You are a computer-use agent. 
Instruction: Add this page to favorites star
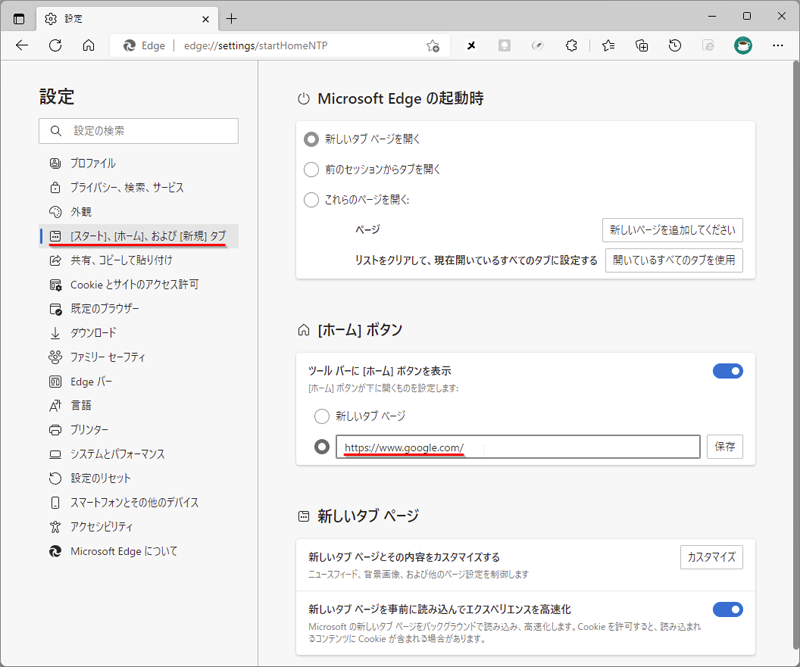(433, 46)
